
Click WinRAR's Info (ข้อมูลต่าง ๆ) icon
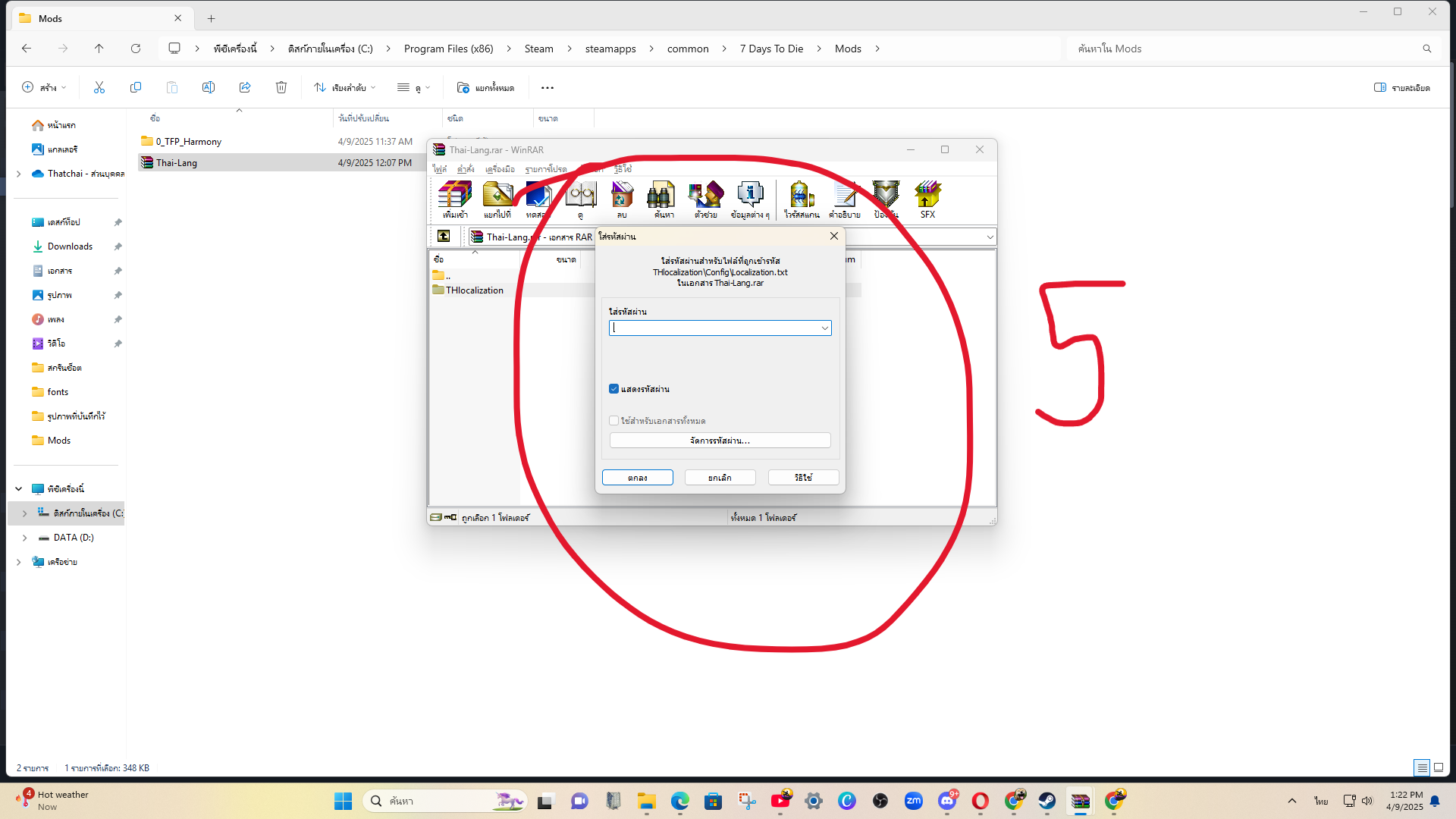[750, 199]
